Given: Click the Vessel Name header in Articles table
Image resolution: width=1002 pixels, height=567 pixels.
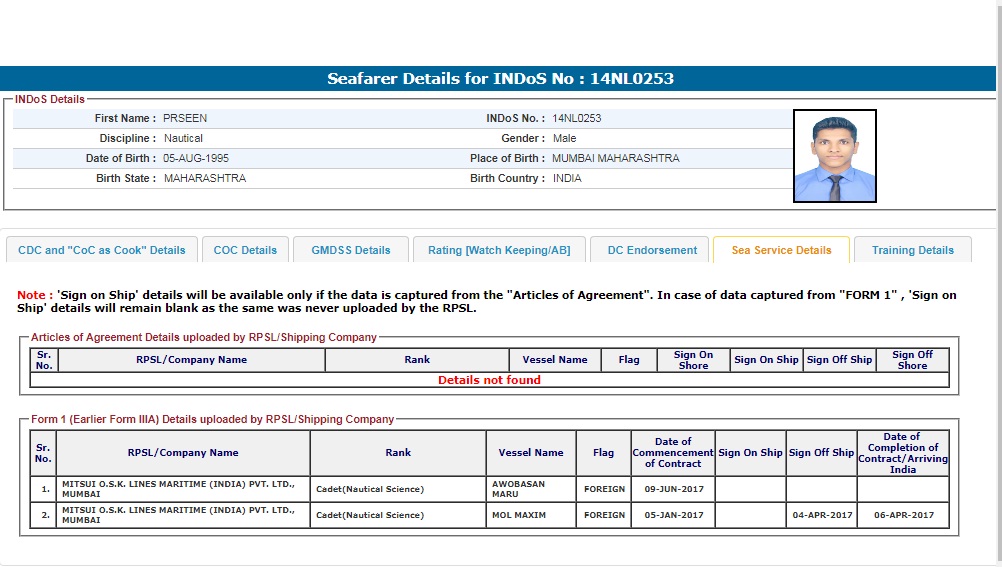Looking at the screenshot, I should click(555, 360).
